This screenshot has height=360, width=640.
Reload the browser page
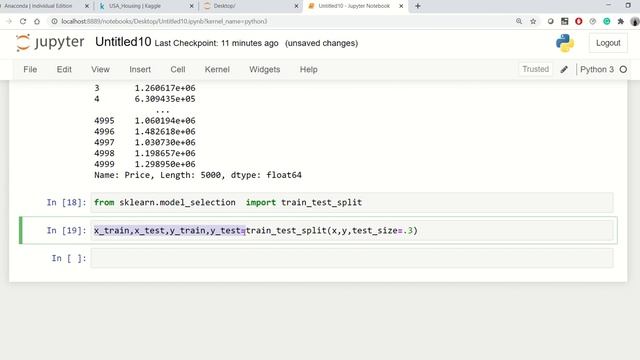(23, 21)
